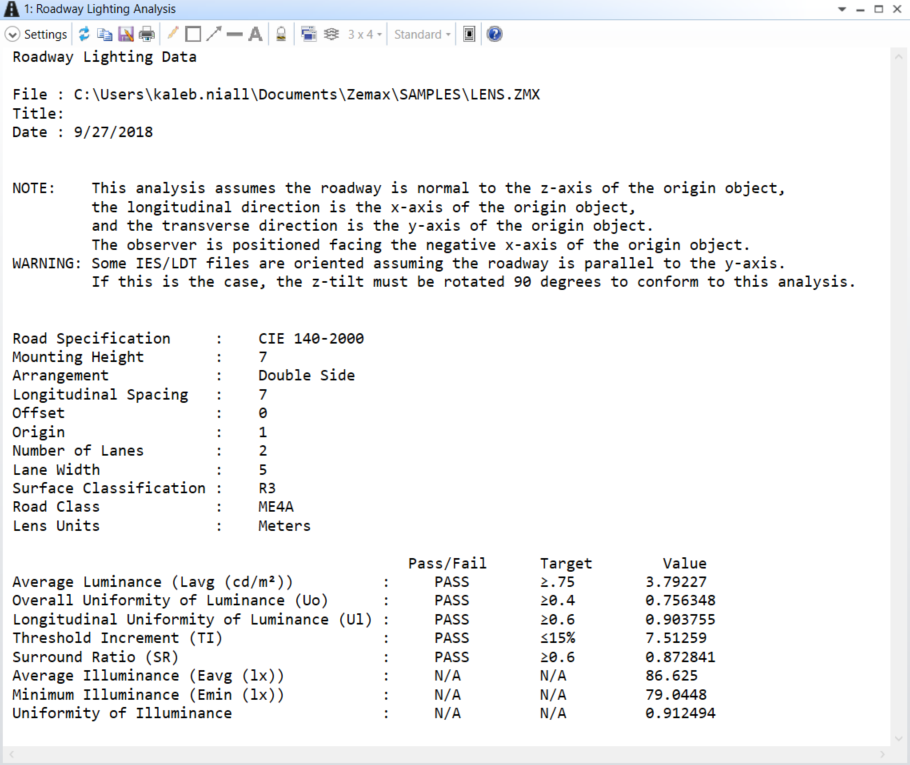The image size is (910, 765).
Task: Click the ≤15% Threshold Increment target
Action: click(557, 638)
